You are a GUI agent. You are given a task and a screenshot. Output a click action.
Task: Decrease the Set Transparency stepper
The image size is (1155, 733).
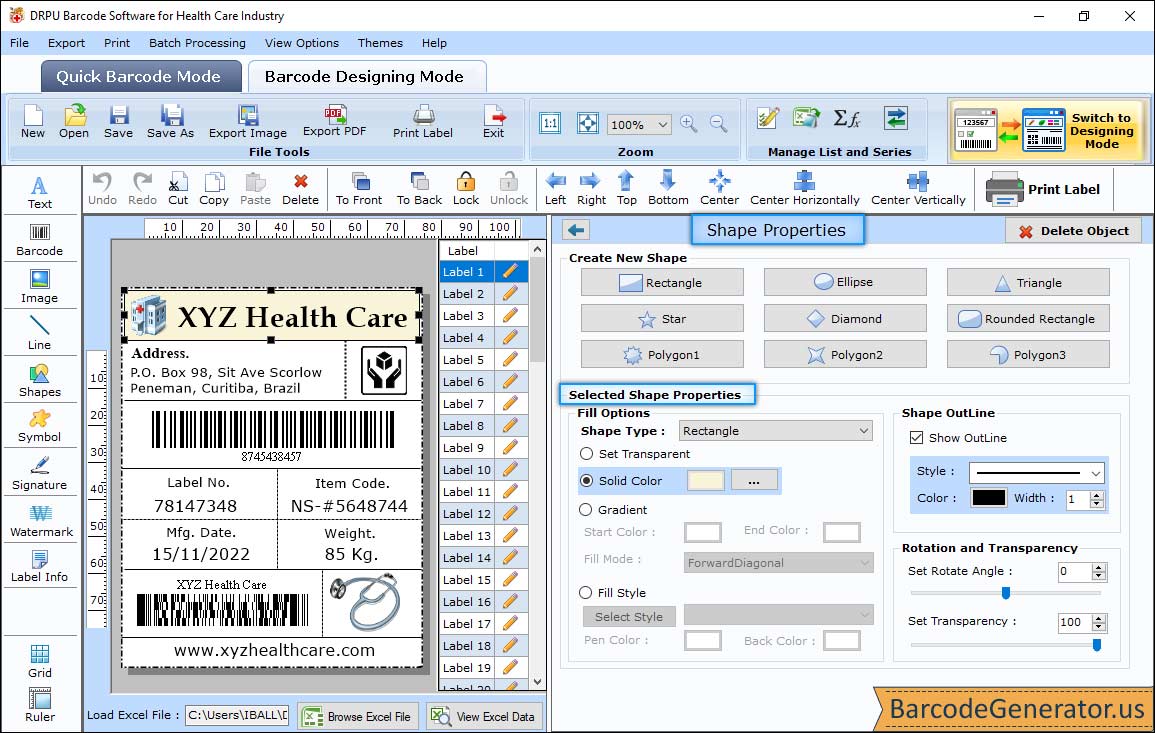pyautogui.click(x=1099, y=627)
